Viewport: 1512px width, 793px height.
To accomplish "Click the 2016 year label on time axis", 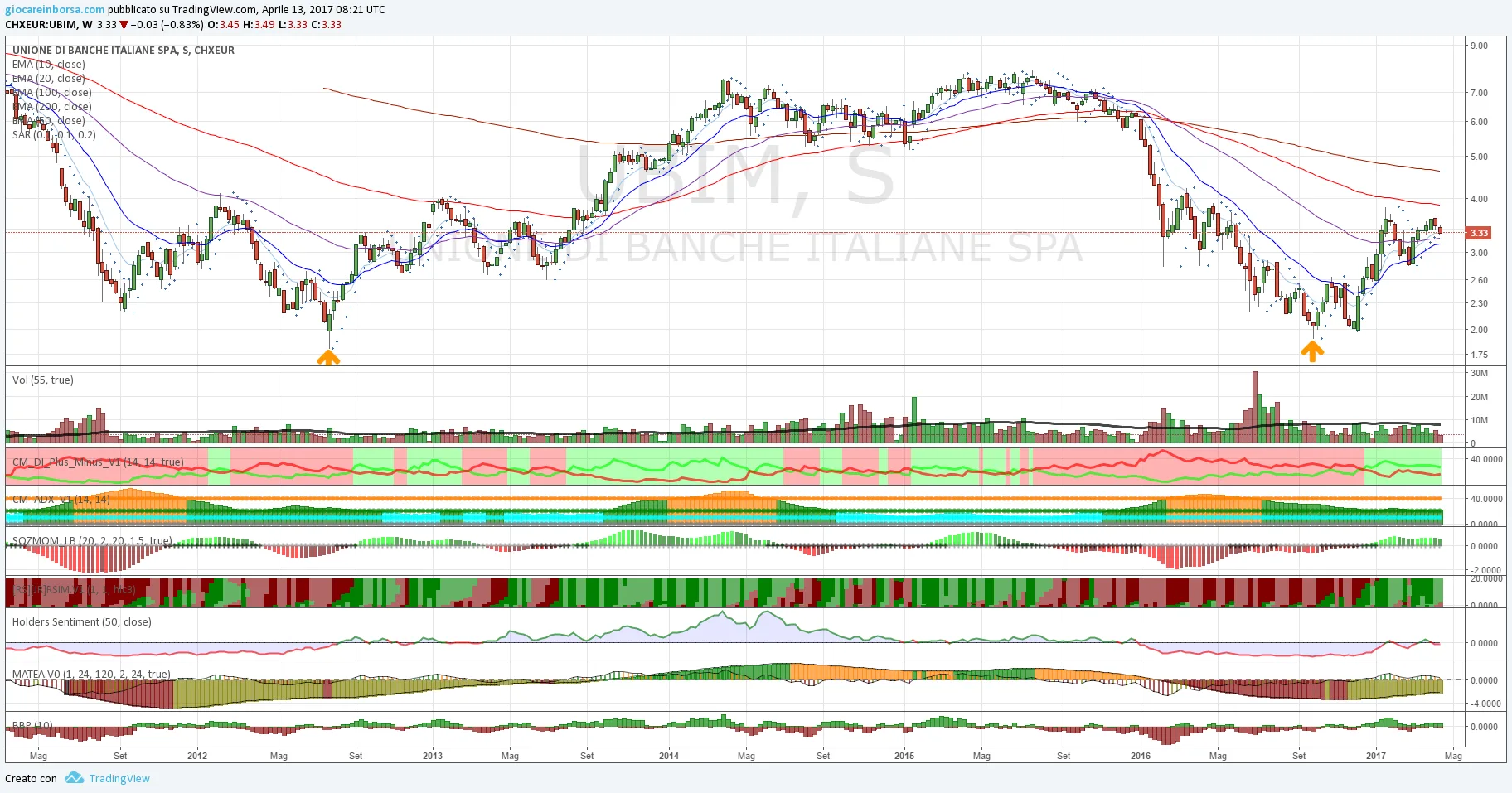I will click(x=1141, y=756).
